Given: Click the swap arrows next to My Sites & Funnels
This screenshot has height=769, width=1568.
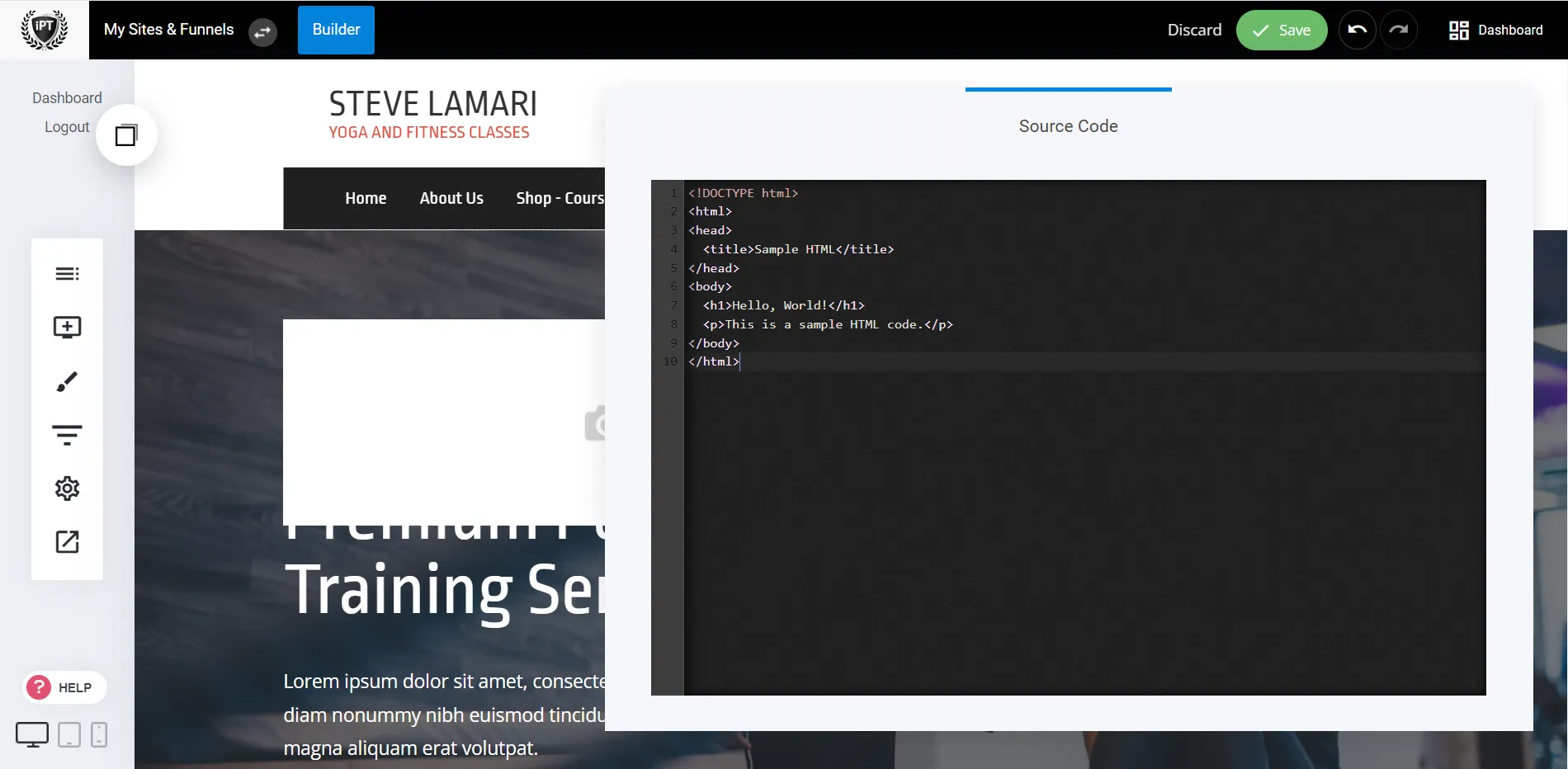Looking at the screenshot, I should tap(262, 33).
